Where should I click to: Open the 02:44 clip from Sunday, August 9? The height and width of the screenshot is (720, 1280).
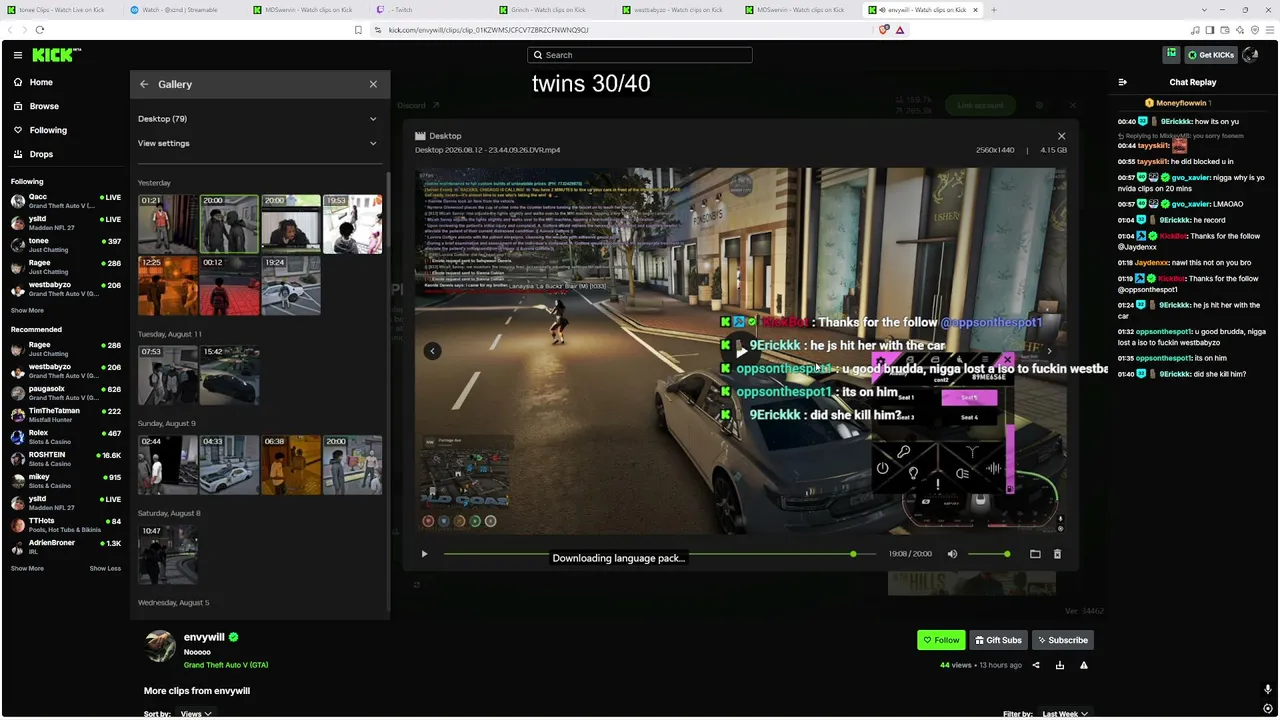point(168,465)
